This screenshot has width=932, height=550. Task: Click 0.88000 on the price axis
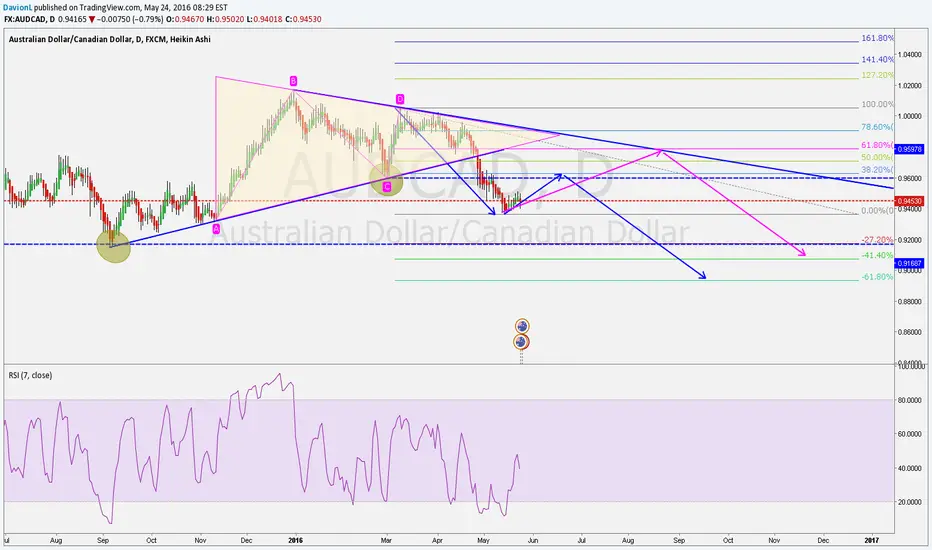click(x=910, y=301)
